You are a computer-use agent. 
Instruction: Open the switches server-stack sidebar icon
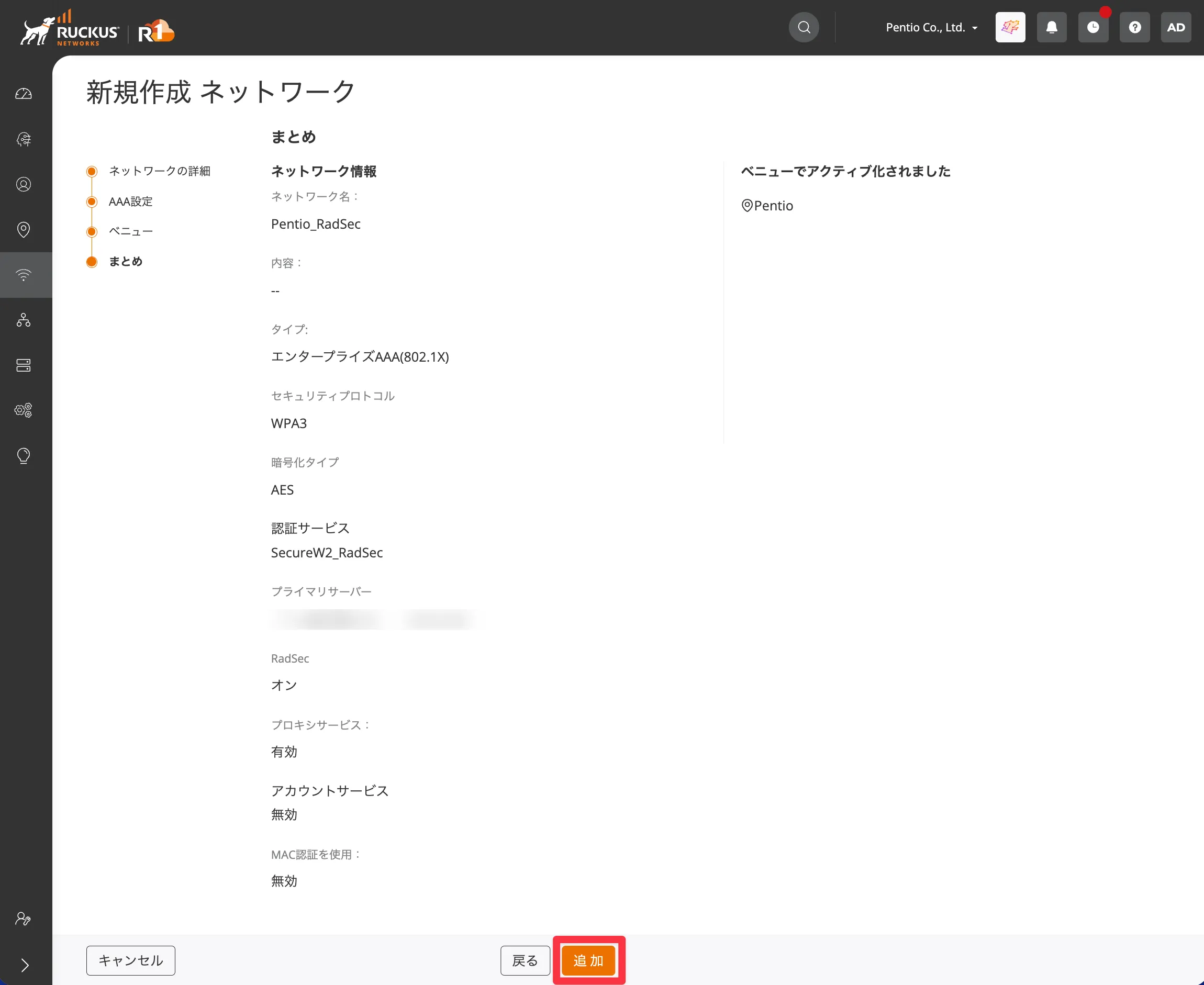click(x=23, y=365)
